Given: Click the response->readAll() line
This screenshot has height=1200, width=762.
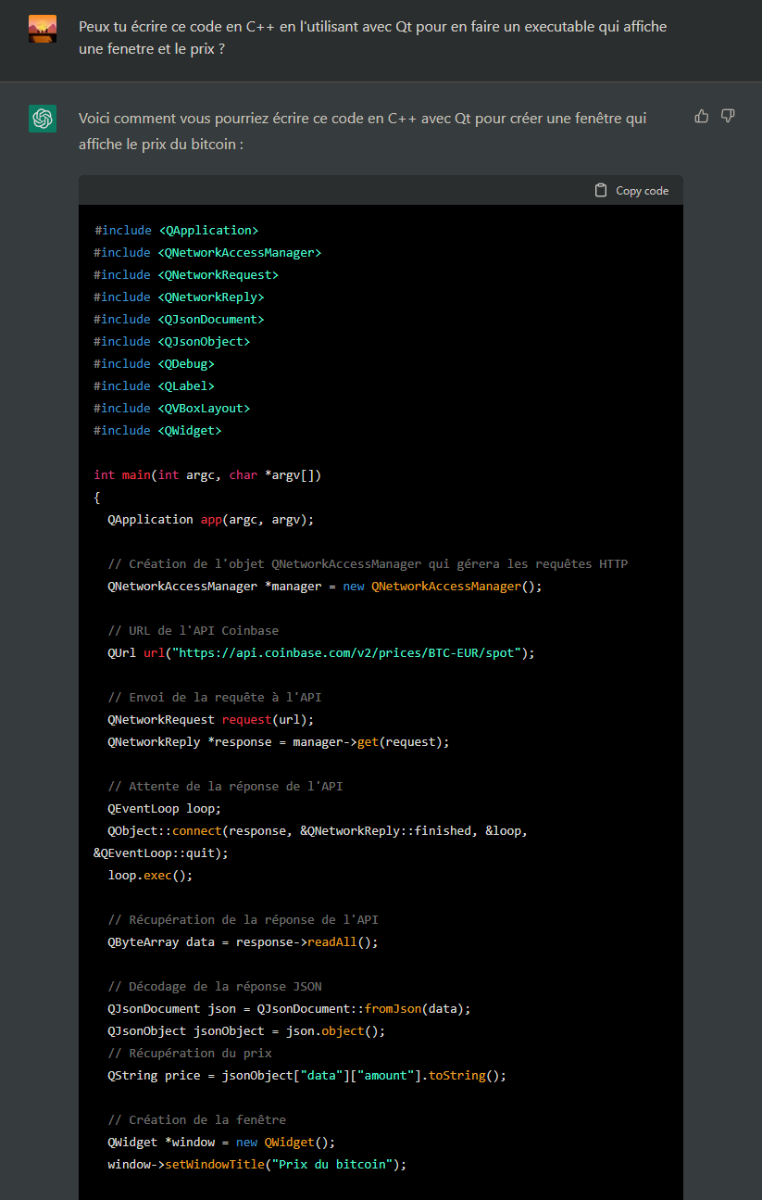Looking at the screenshot, I should coord(243,942).
